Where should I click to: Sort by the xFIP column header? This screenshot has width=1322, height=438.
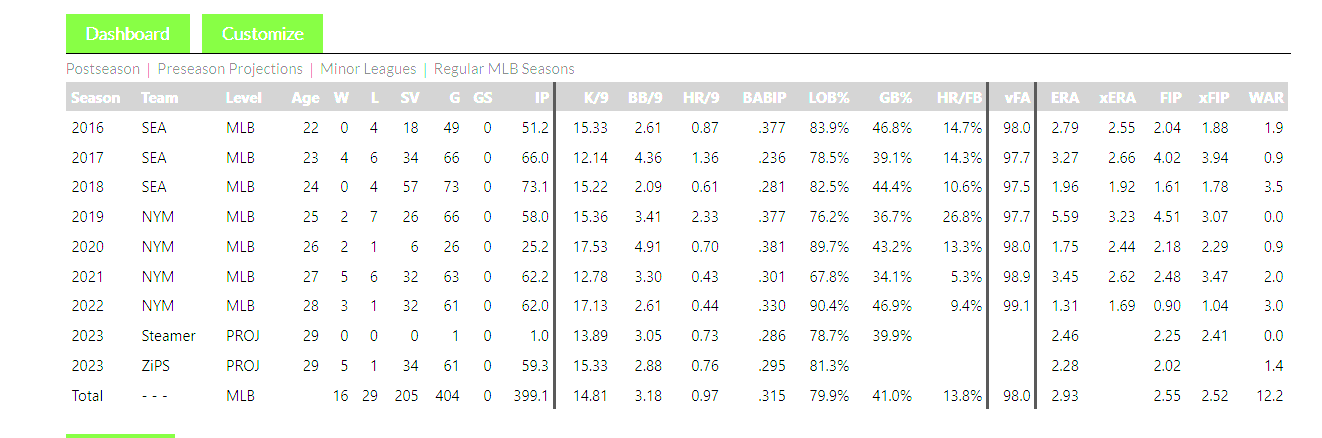pyautogui.click(x=1213, y=98)
